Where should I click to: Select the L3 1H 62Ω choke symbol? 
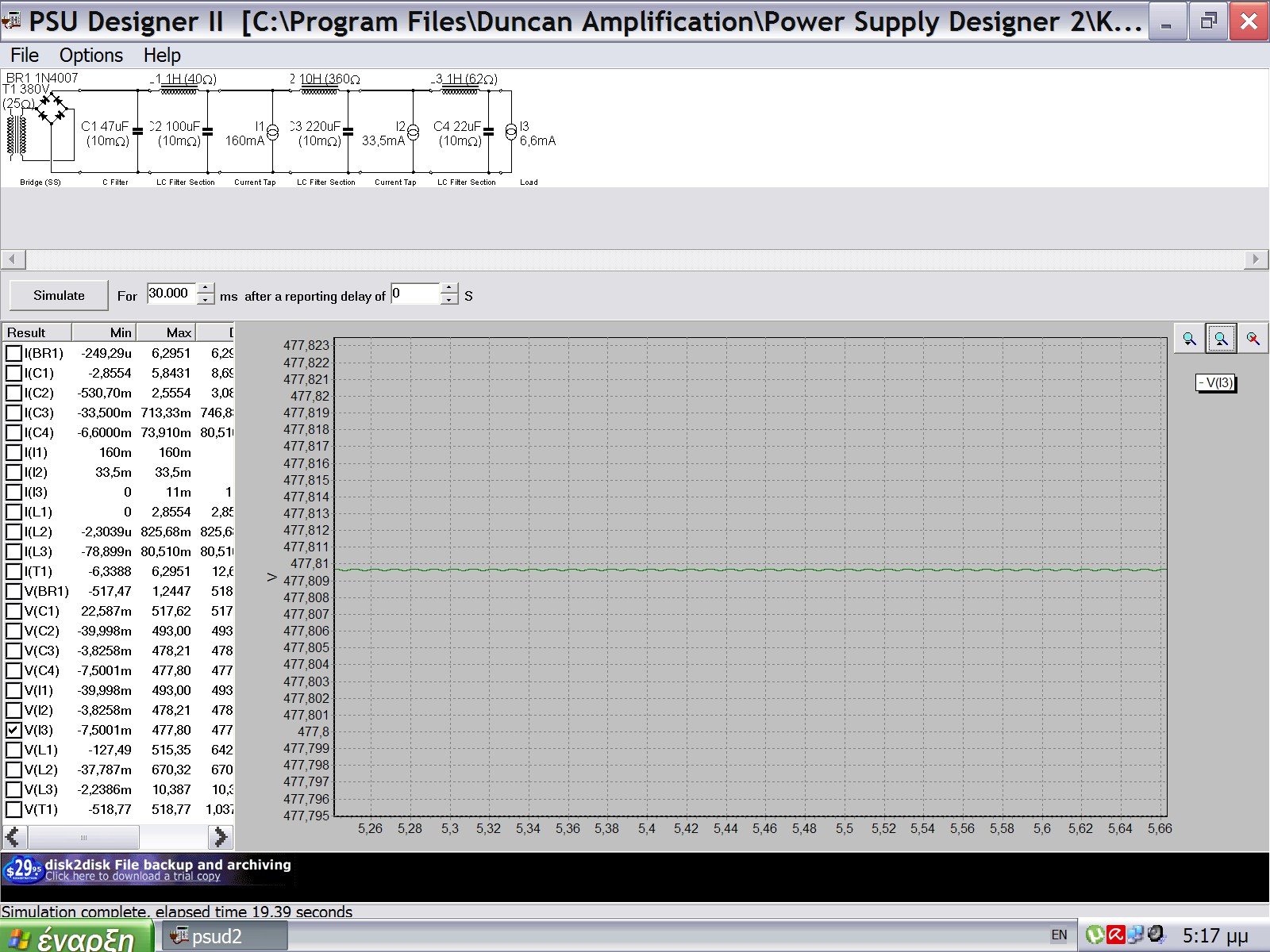tap(460, 90)
